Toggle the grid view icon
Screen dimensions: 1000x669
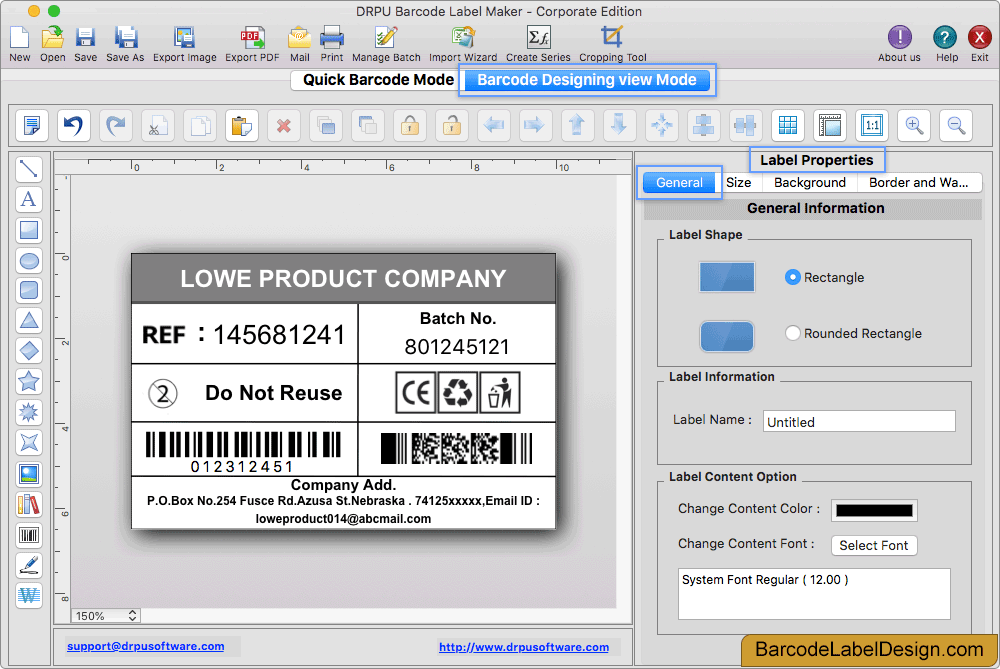coord(788,125)
